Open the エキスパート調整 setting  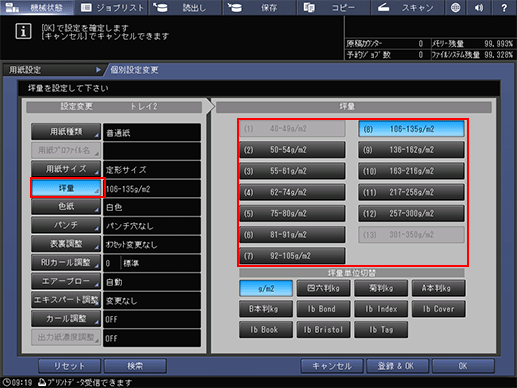click(x=66, y=300)
